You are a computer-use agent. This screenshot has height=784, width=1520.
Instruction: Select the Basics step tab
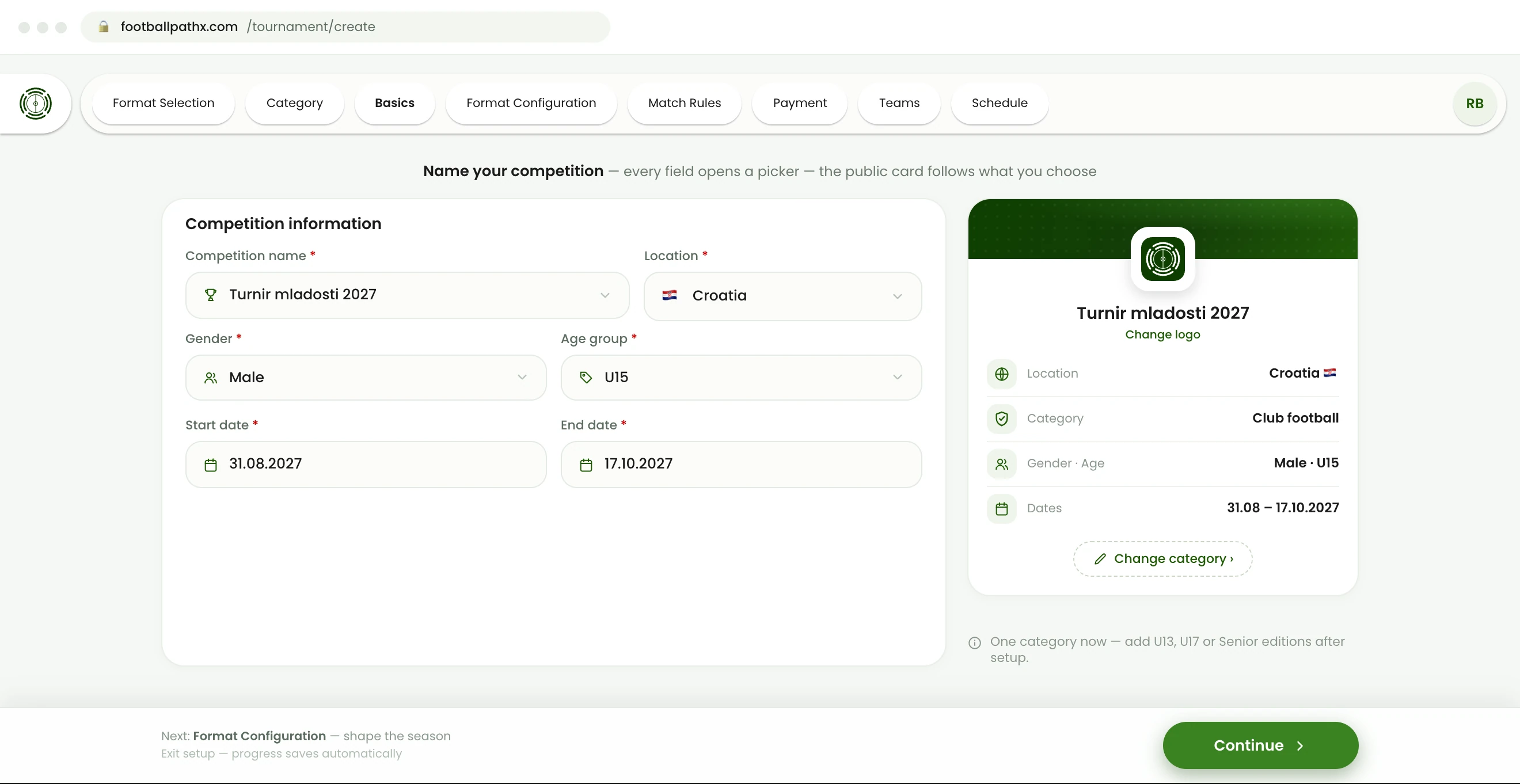pyautogui.click(x=395, y=103)
